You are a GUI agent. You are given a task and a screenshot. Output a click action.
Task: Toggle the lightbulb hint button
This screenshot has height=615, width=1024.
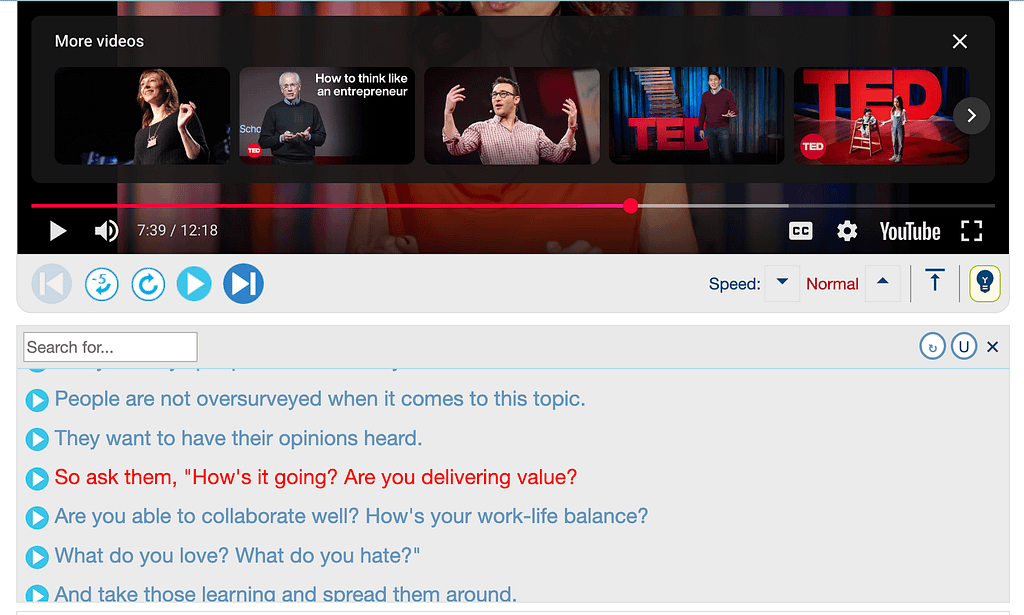[984, 283]
